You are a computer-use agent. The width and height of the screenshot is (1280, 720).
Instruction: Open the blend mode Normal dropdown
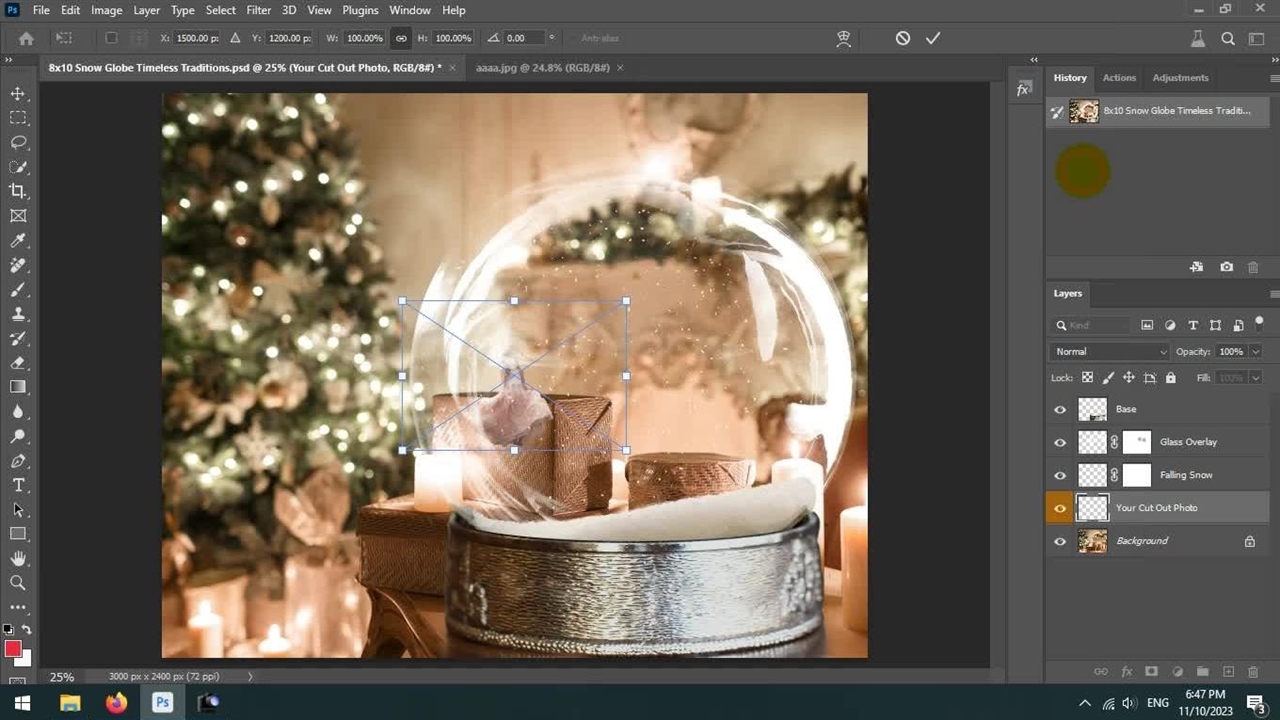tap(1110, 351)
